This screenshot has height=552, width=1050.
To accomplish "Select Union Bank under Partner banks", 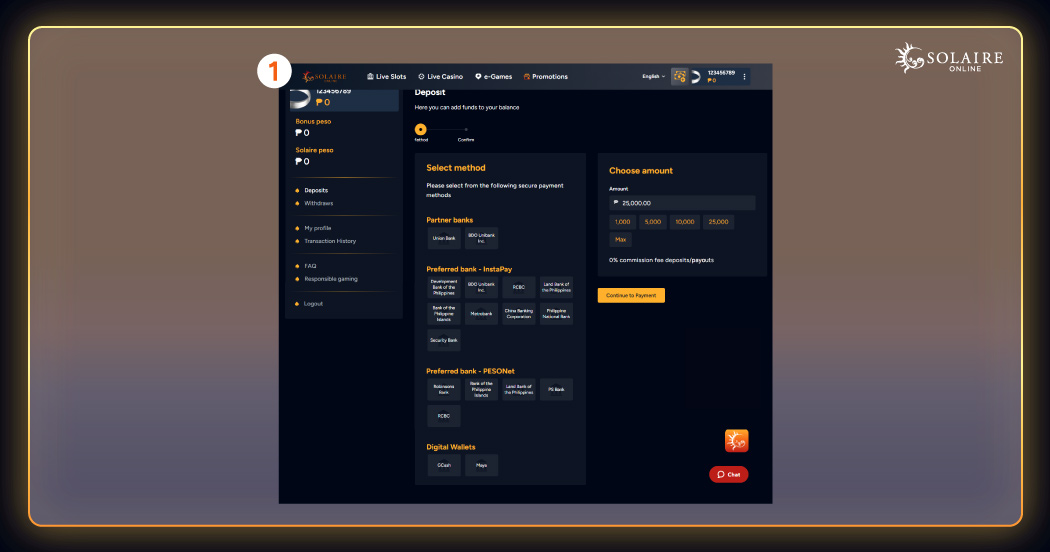I will point(444,238).
